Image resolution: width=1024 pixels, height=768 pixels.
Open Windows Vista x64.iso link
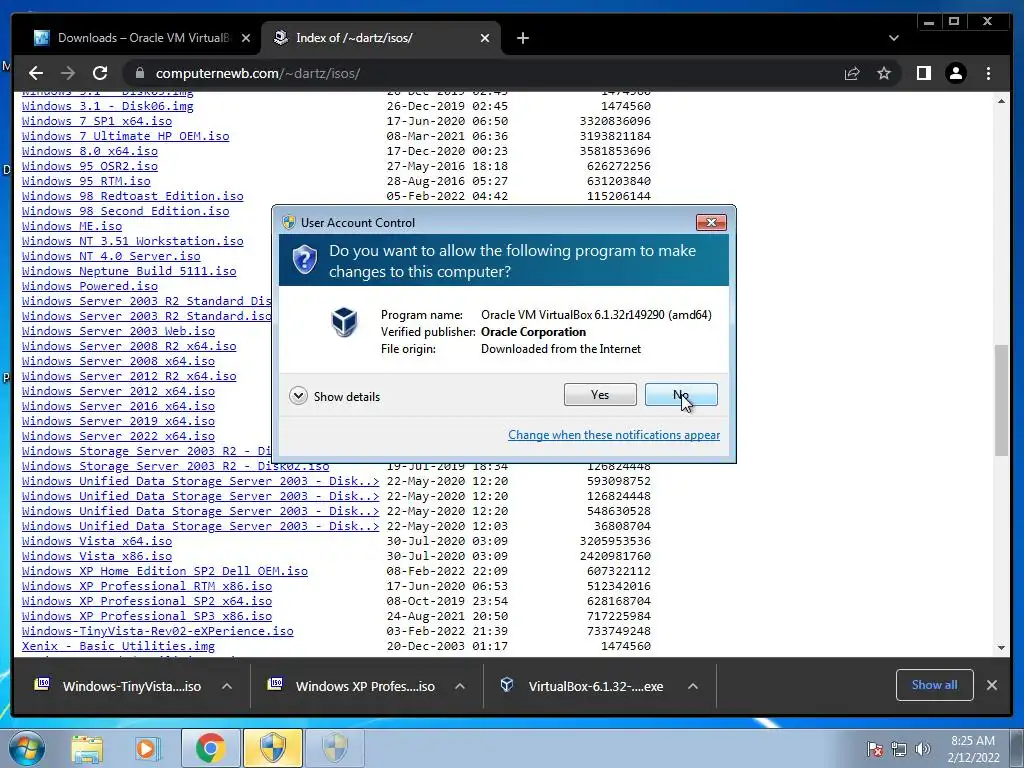(97, 541)
